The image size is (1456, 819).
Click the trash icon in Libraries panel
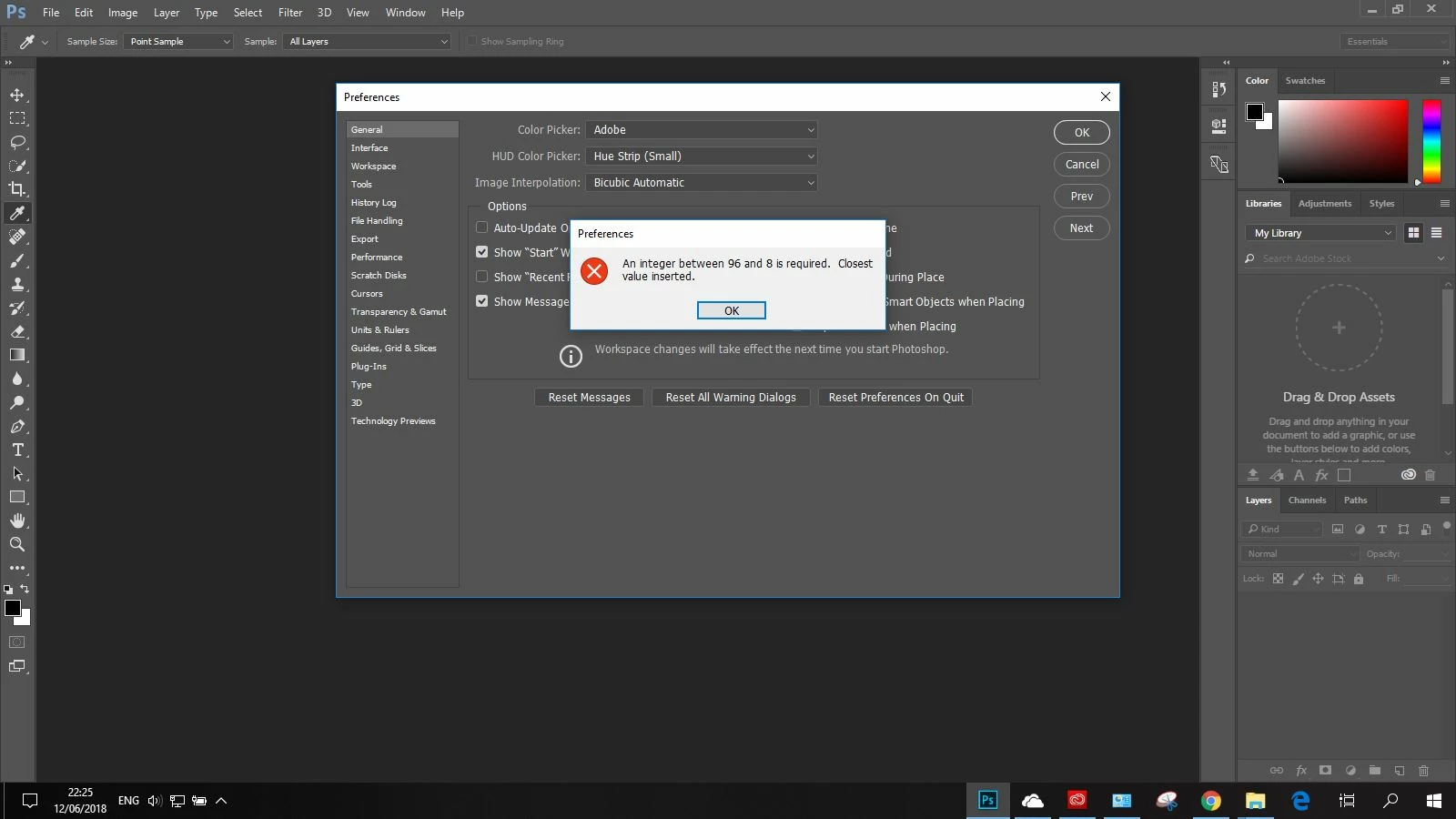coord(1430,475)
